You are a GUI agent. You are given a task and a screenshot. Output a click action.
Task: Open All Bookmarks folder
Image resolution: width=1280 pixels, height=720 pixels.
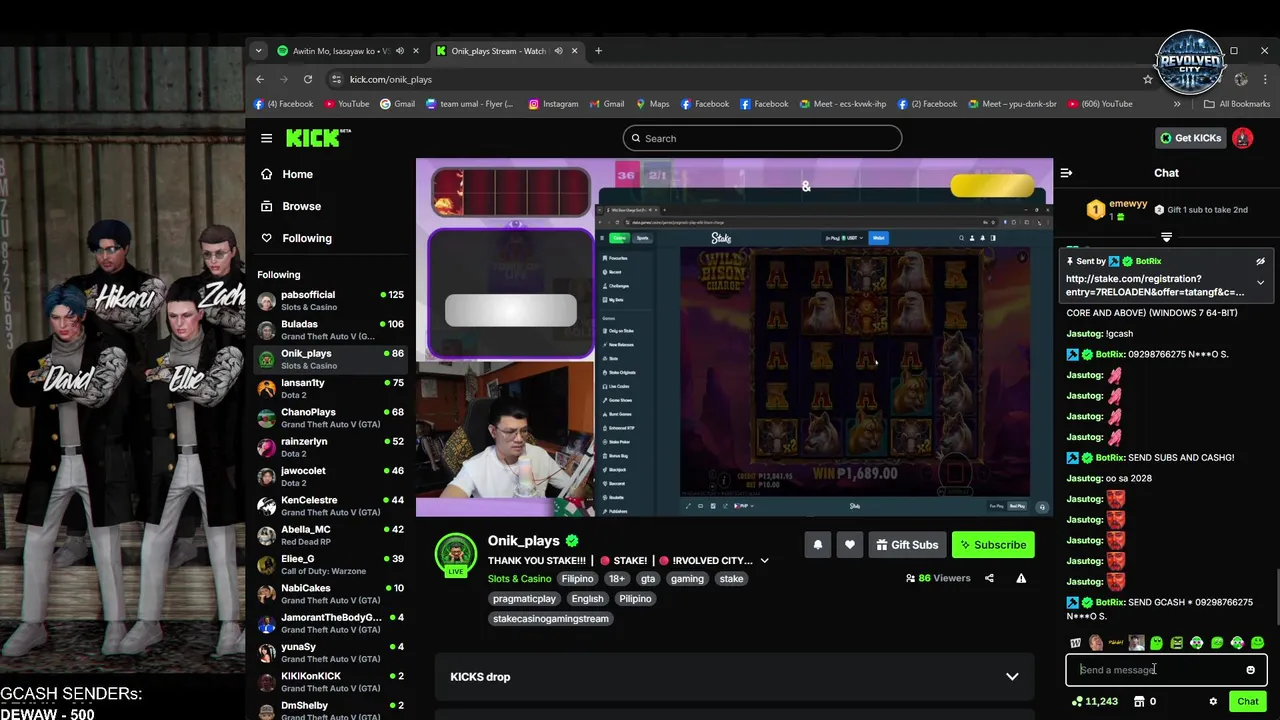tap(1237, 104)
